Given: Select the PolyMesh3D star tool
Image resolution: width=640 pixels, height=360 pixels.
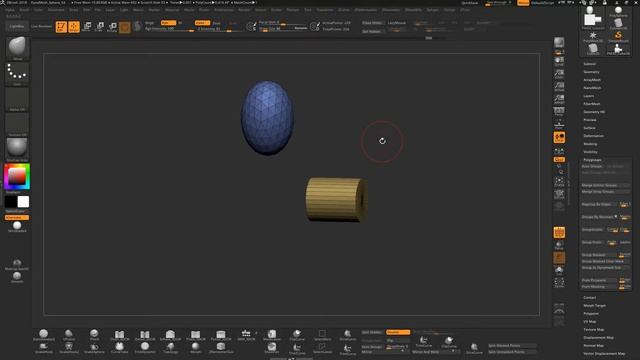Looking at the screenshot, I should (x=593, y=37).
